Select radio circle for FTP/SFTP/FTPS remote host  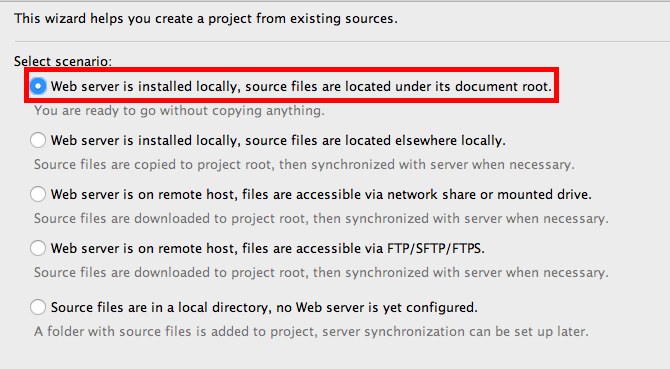tap(38, 248)
